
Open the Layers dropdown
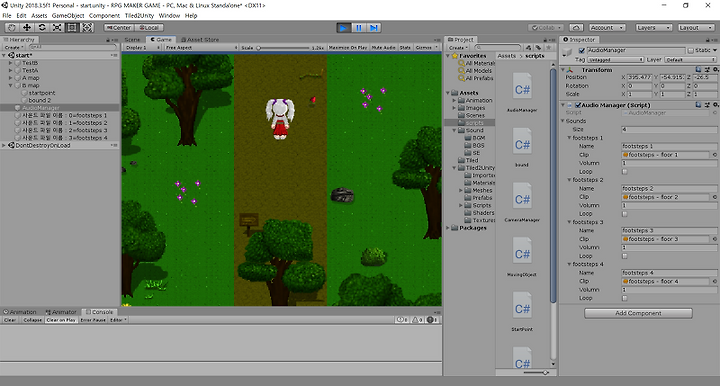[x=654, y=28]
